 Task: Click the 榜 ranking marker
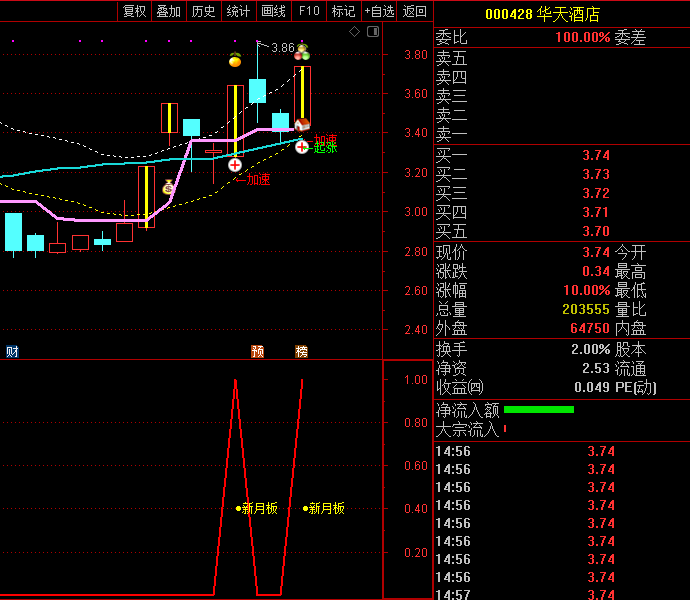pyautogui.click(x=301, y=351)
